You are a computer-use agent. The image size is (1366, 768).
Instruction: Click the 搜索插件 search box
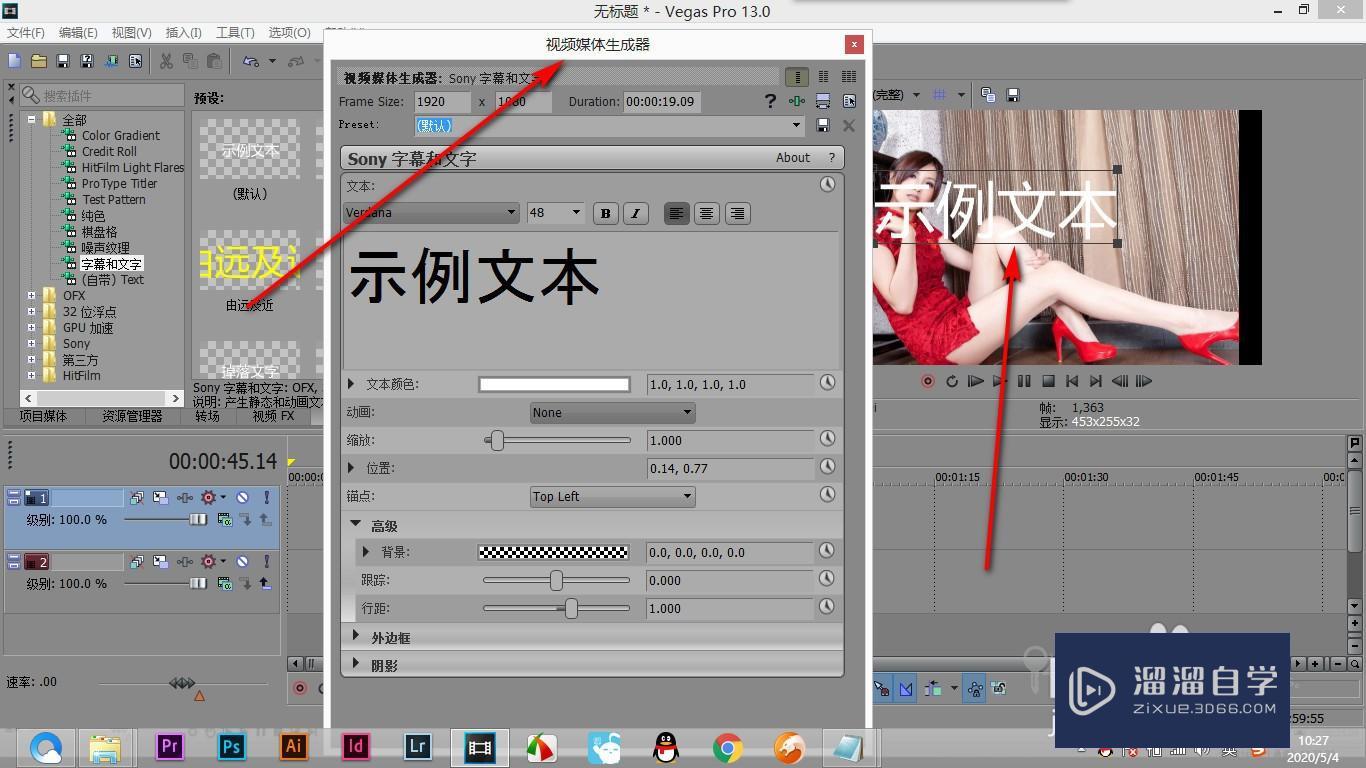point(101,95)
